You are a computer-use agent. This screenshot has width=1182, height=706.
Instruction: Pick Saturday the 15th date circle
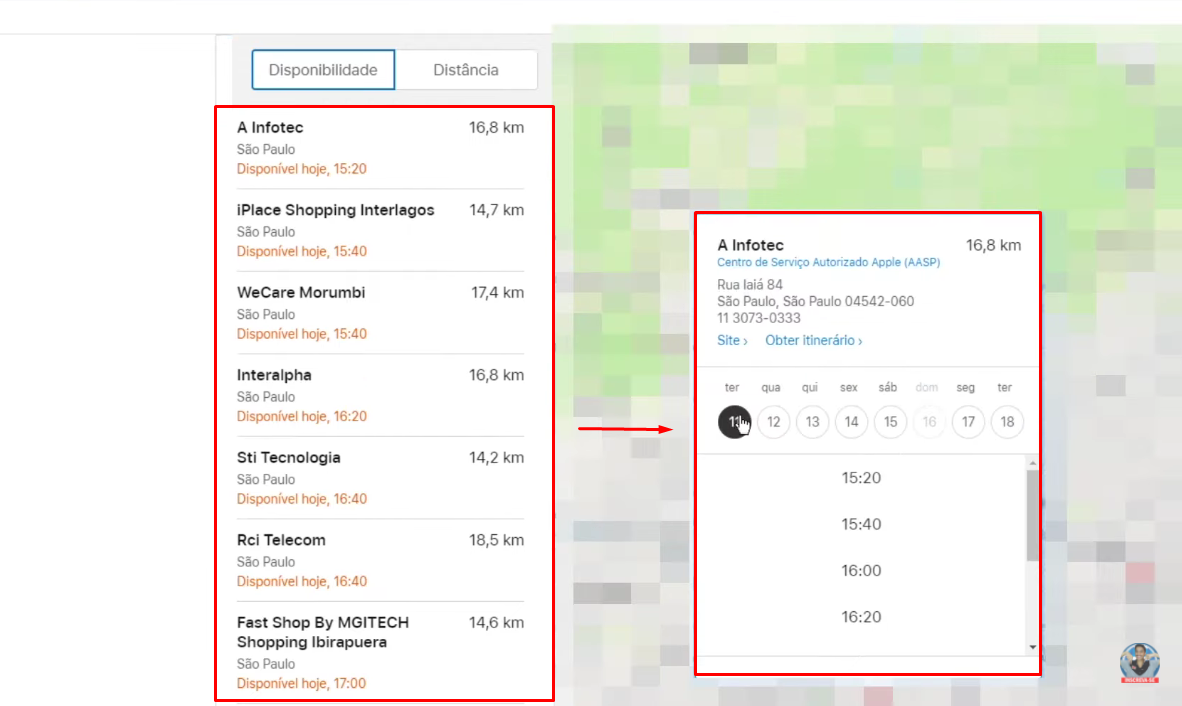click(890, 422)
